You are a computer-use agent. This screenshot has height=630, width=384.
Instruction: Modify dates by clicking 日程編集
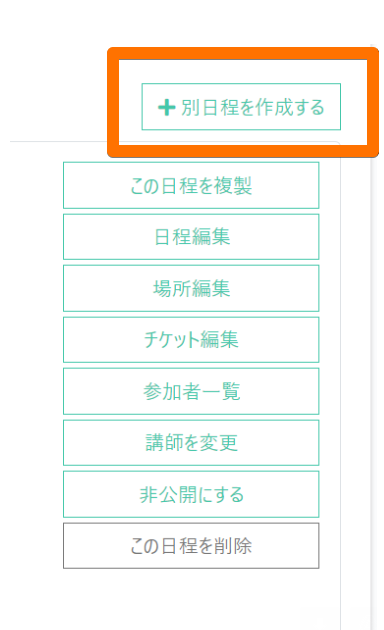coord(191,237)
